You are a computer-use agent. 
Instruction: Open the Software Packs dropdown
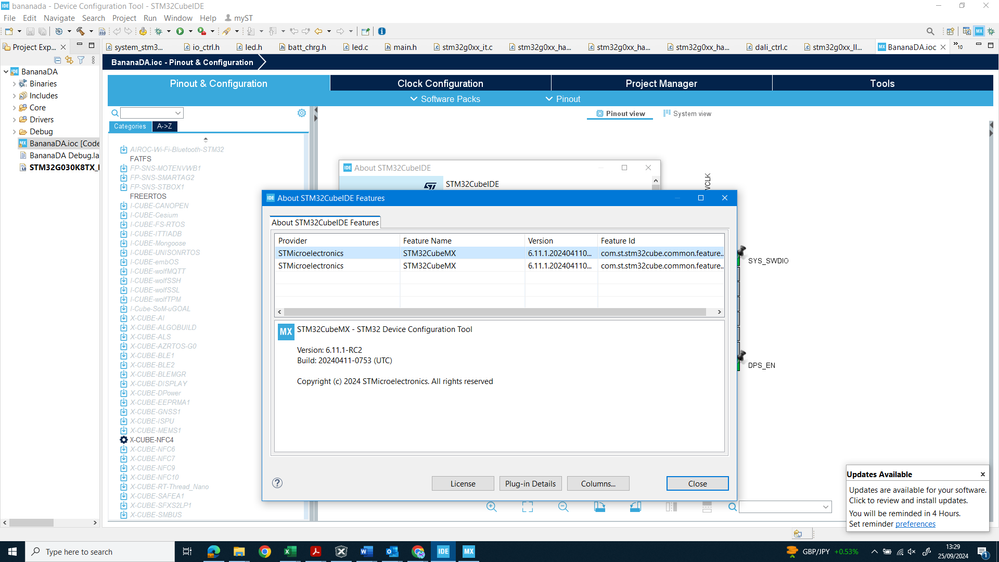(x=445, y=99)
